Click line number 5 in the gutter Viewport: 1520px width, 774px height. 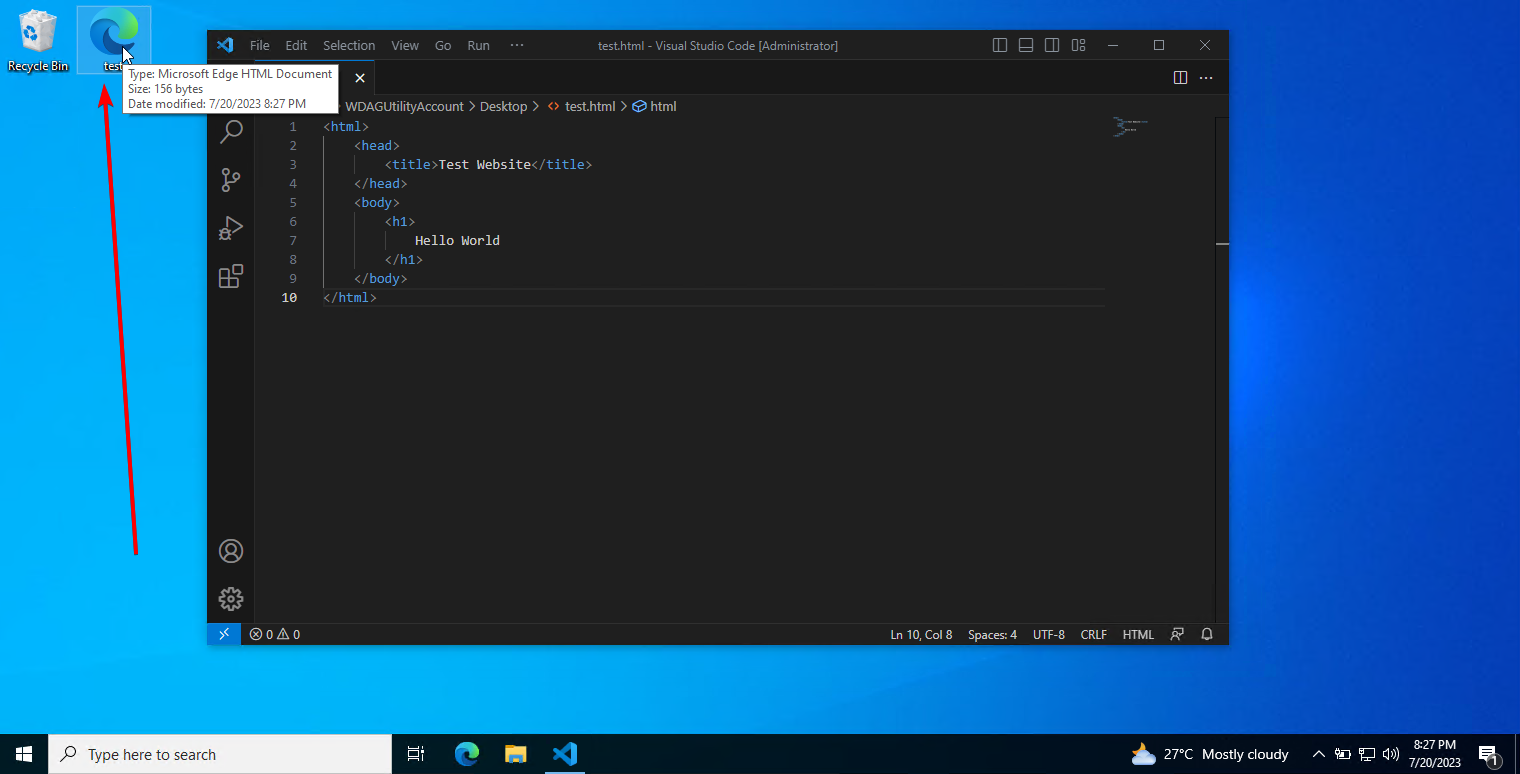pyautogui.click(x=293, y=203)
